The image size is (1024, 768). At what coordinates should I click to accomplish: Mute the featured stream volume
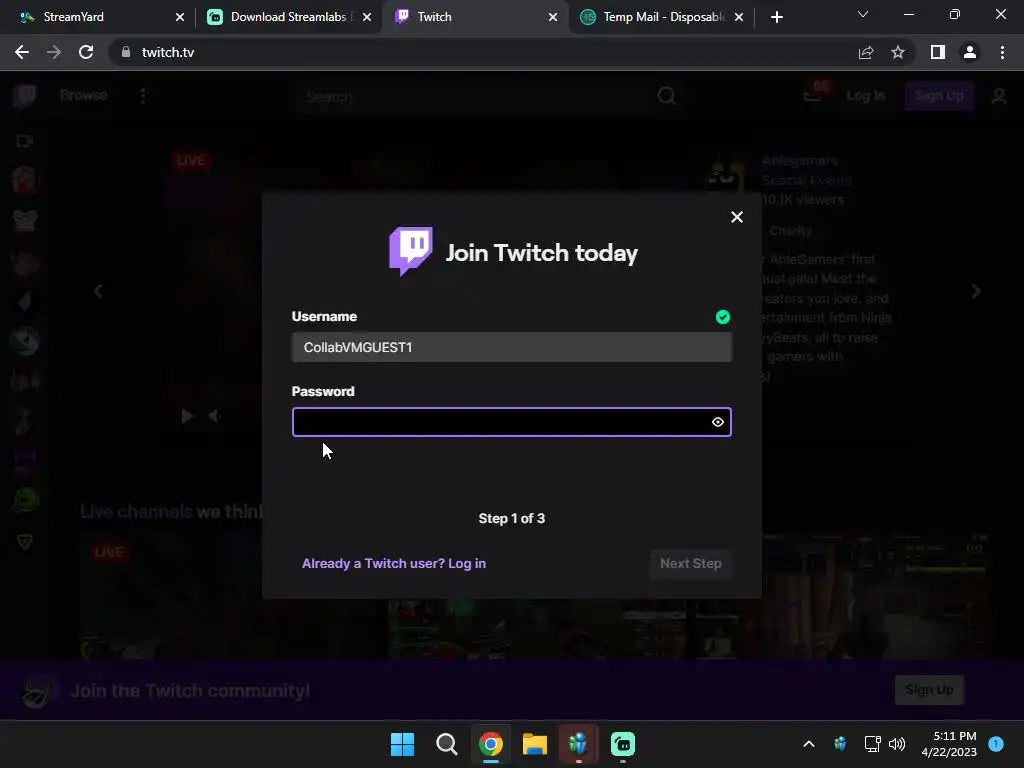tap(214, 416)
